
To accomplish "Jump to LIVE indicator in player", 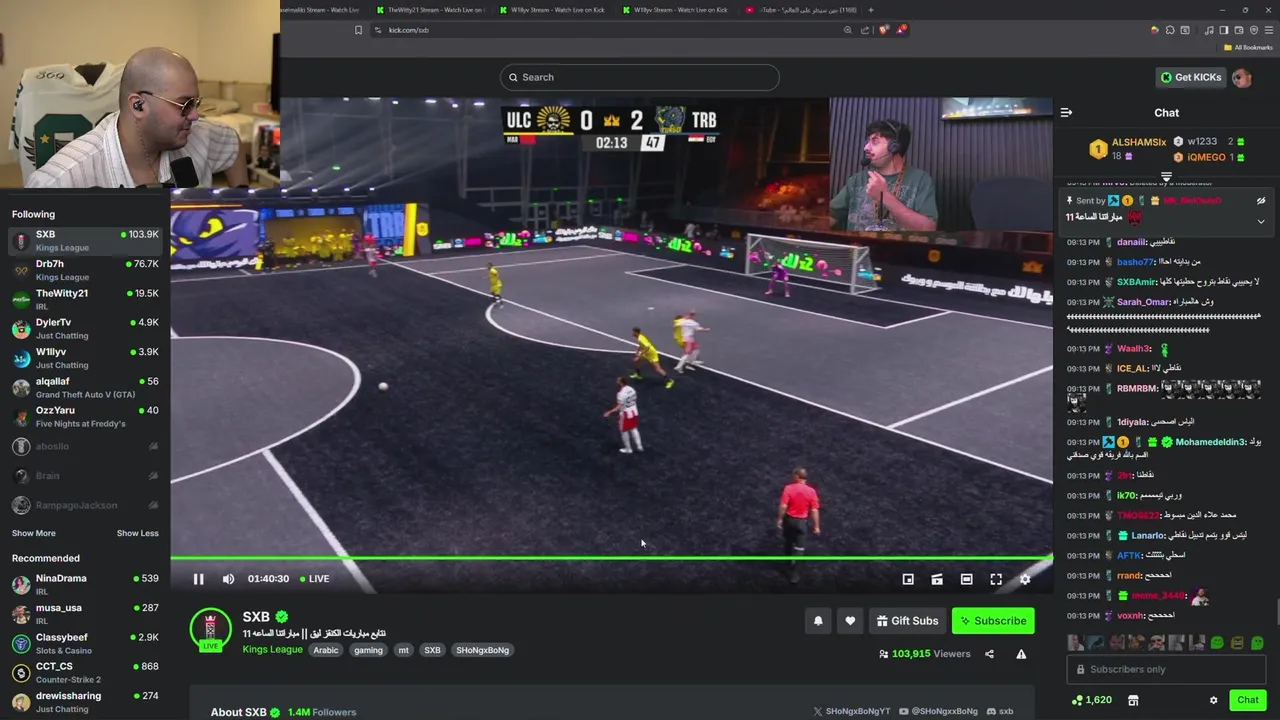I will [x=314, y=579].
